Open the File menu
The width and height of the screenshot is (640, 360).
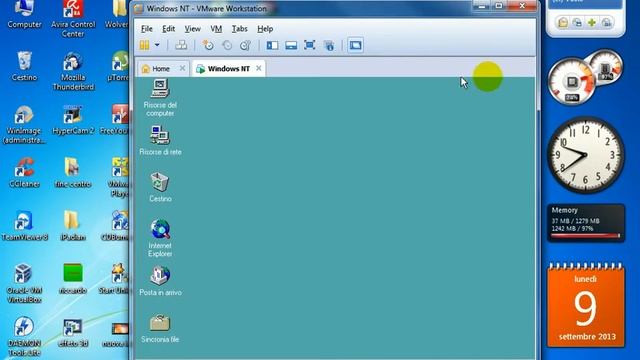click(147, 29)
